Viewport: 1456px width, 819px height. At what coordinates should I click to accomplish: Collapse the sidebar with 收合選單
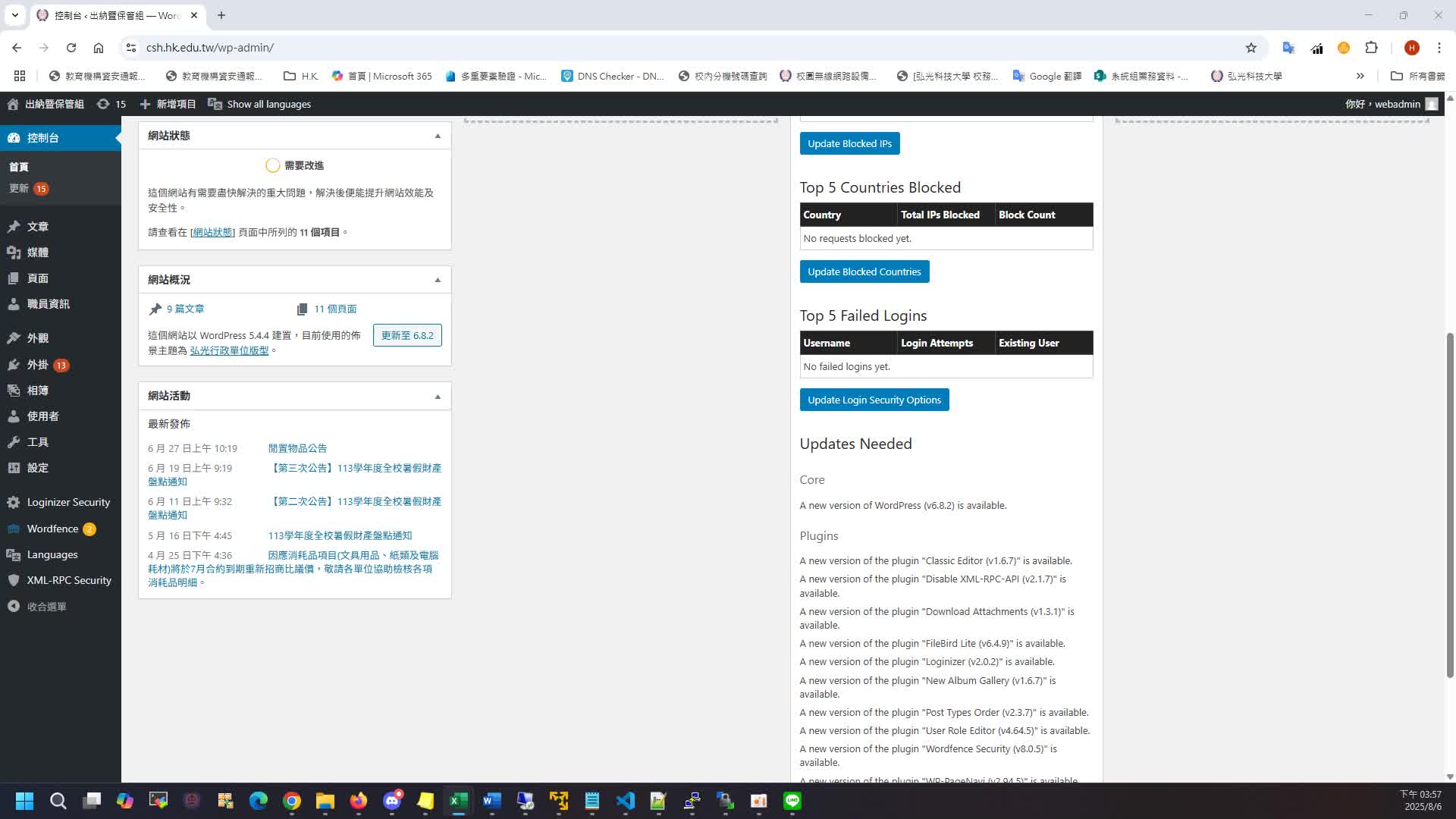[46, 607]
